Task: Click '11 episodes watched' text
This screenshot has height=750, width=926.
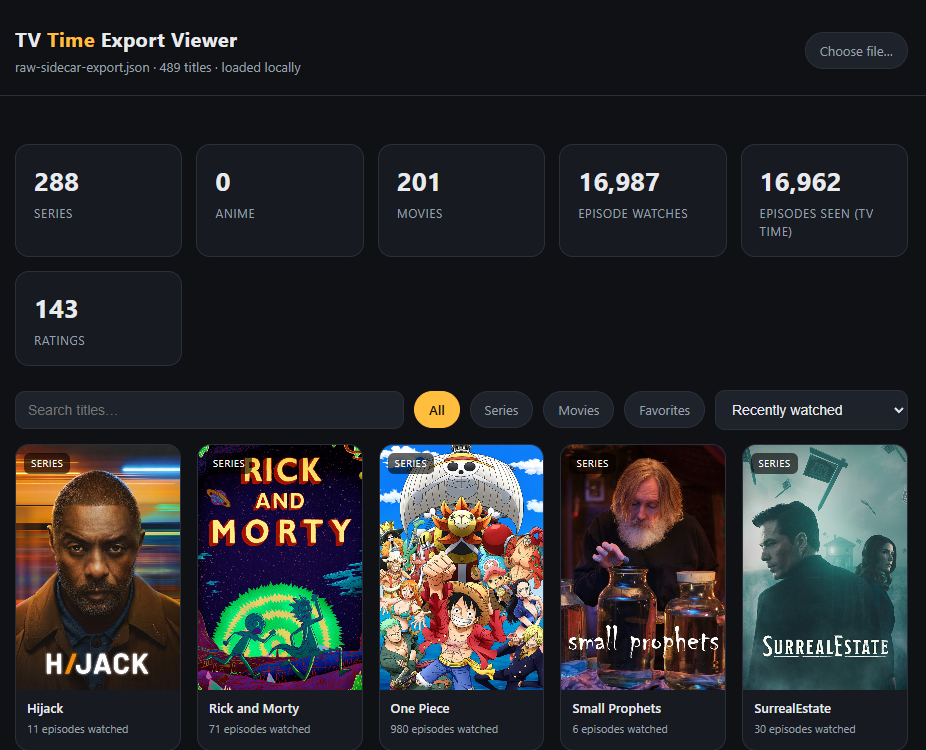Action: [x=77, y=729]
